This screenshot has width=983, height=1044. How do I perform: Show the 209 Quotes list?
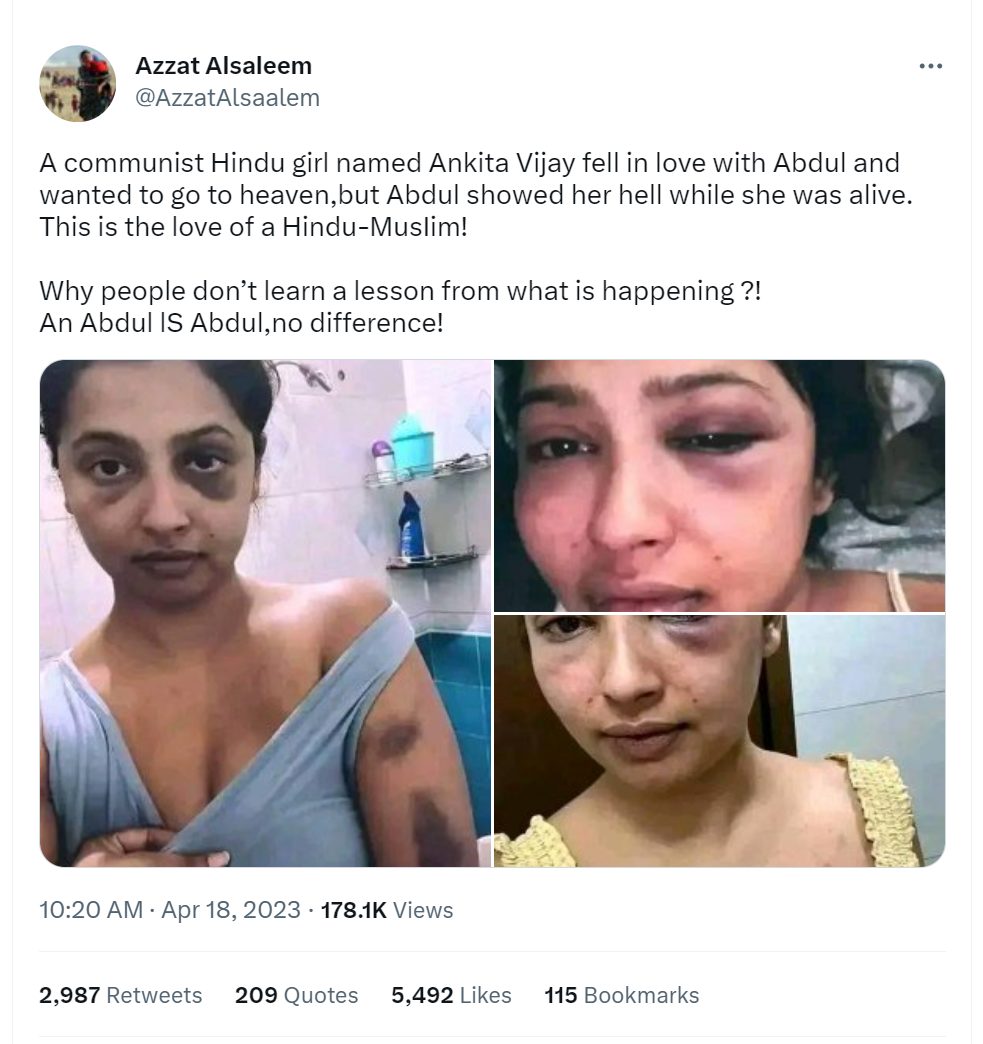[296, 995]
